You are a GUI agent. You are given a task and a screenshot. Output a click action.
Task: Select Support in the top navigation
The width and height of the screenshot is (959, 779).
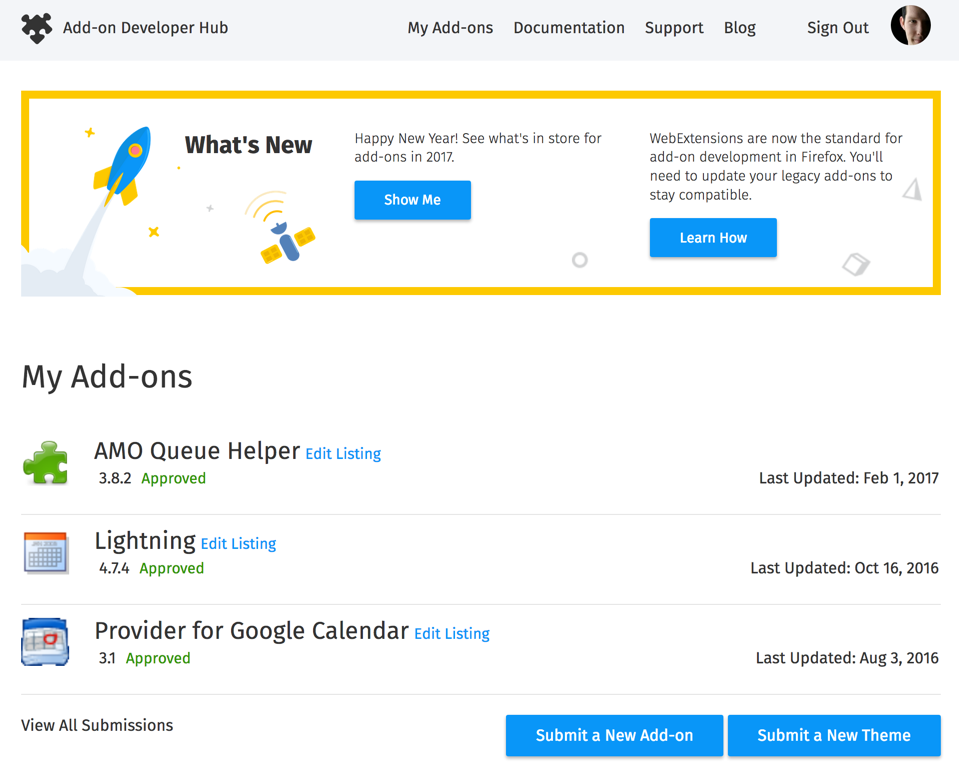tap(673, 28)
